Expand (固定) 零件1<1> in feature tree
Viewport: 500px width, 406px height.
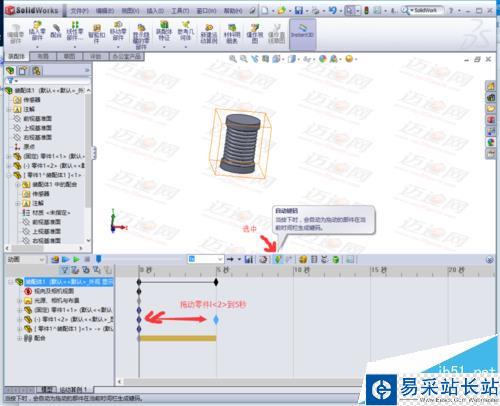9,156
